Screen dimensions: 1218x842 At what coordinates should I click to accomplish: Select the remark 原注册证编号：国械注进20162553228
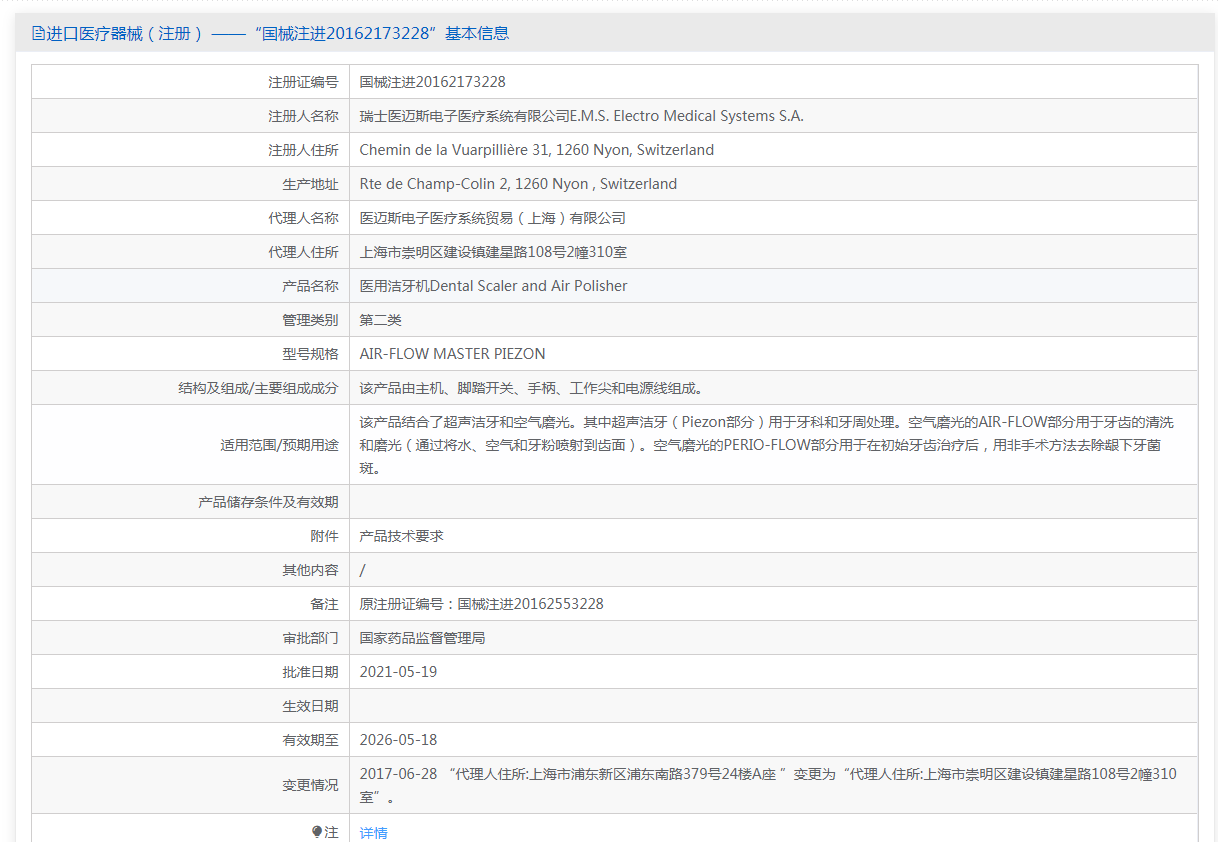(x=482, y=604)
